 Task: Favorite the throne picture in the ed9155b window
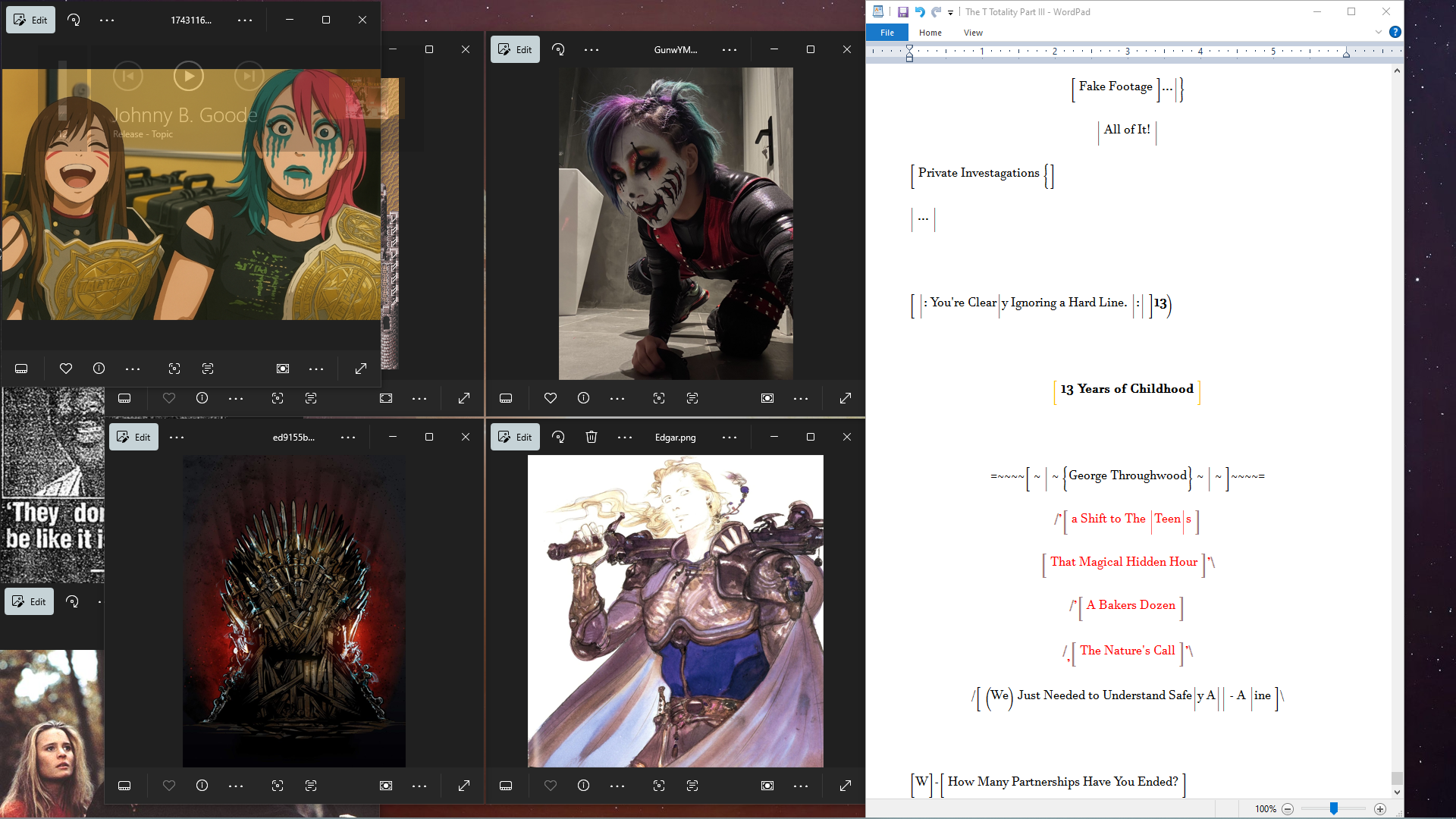(169, 786)
